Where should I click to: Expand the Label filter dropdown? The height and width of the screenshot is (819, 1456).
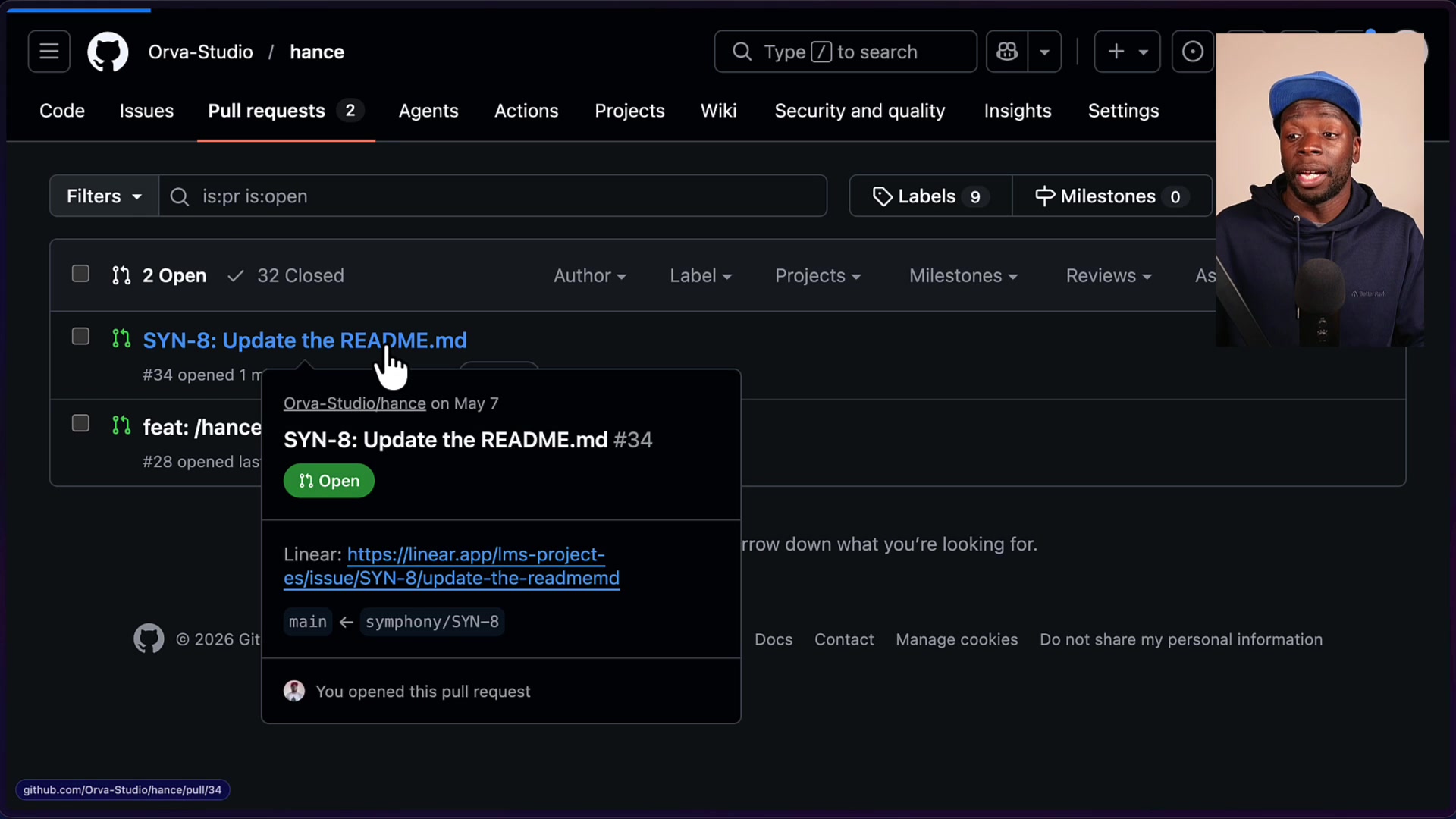(701, 275)
